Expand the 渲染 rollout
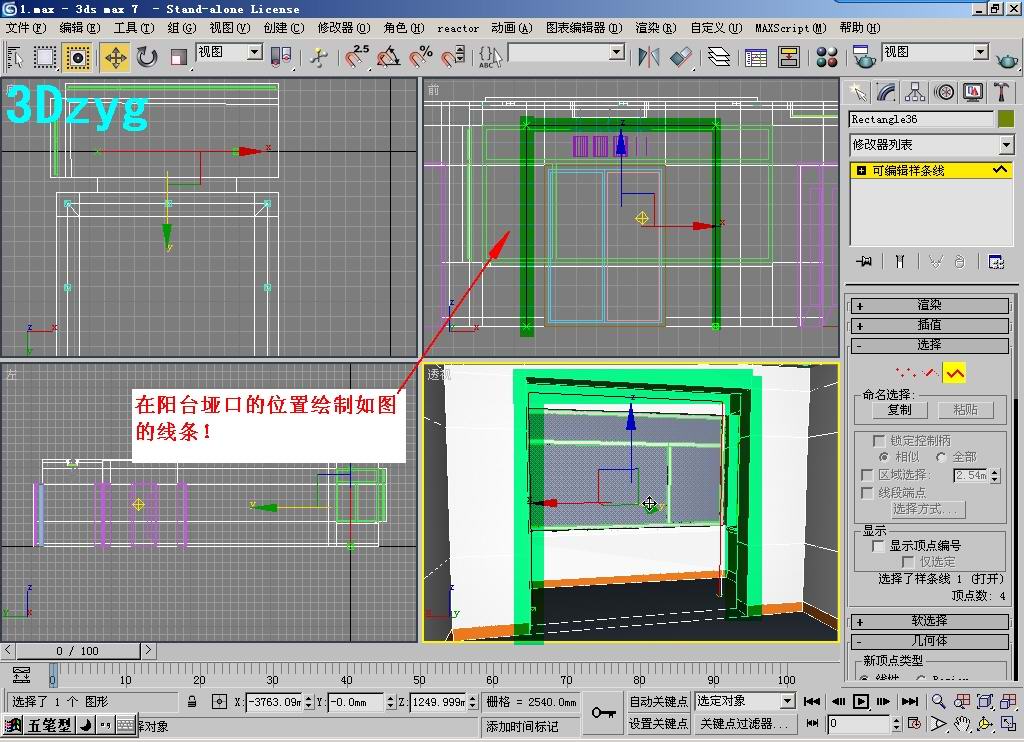Image resolution: width=1024 pixels, height=742 pixels. [930, 306]
